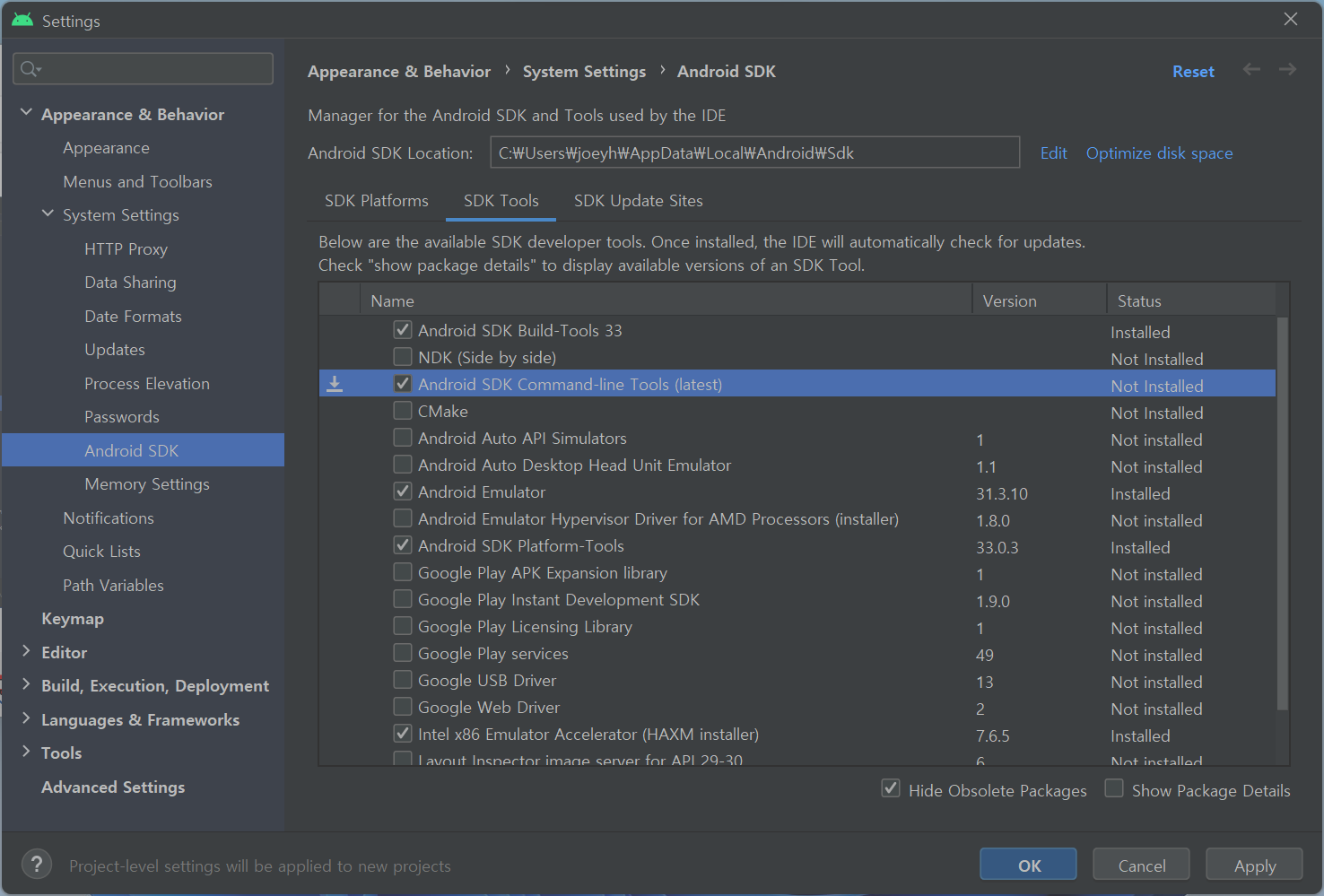Click the Apply button

click(x=1254, y=865)
